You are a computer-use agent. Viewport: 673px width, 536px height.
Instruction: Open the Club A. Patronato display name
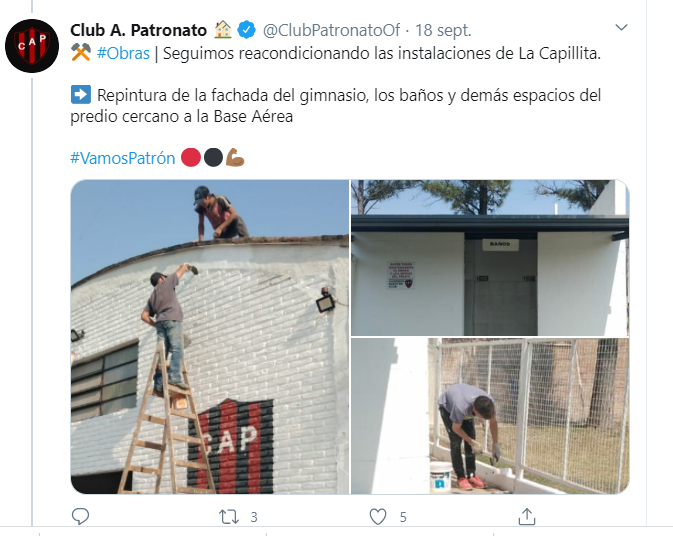point(139,30)
